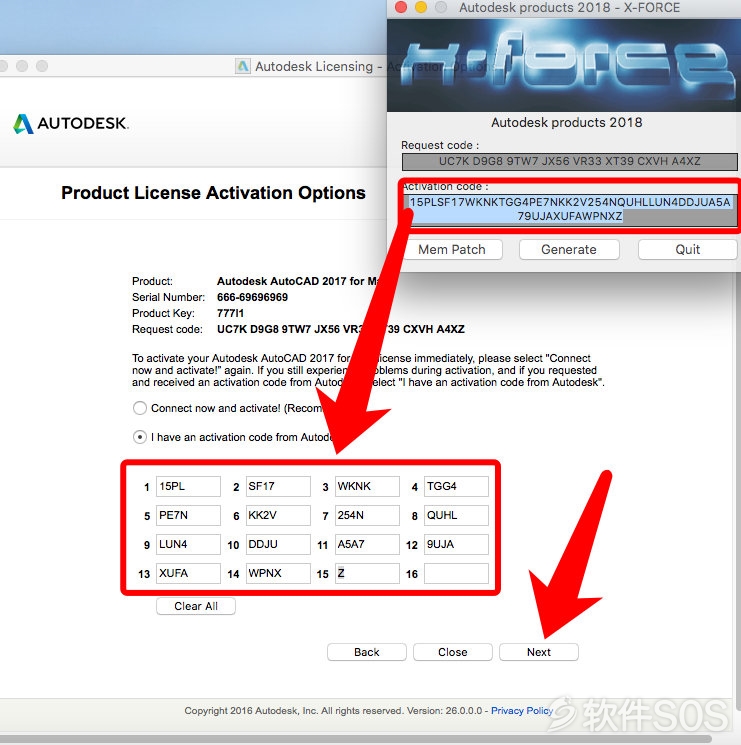The width and height of the screenshot is (741, 745).
Task: Click the Autodesk logo in the licensing window
Action: tap(70, 124)
